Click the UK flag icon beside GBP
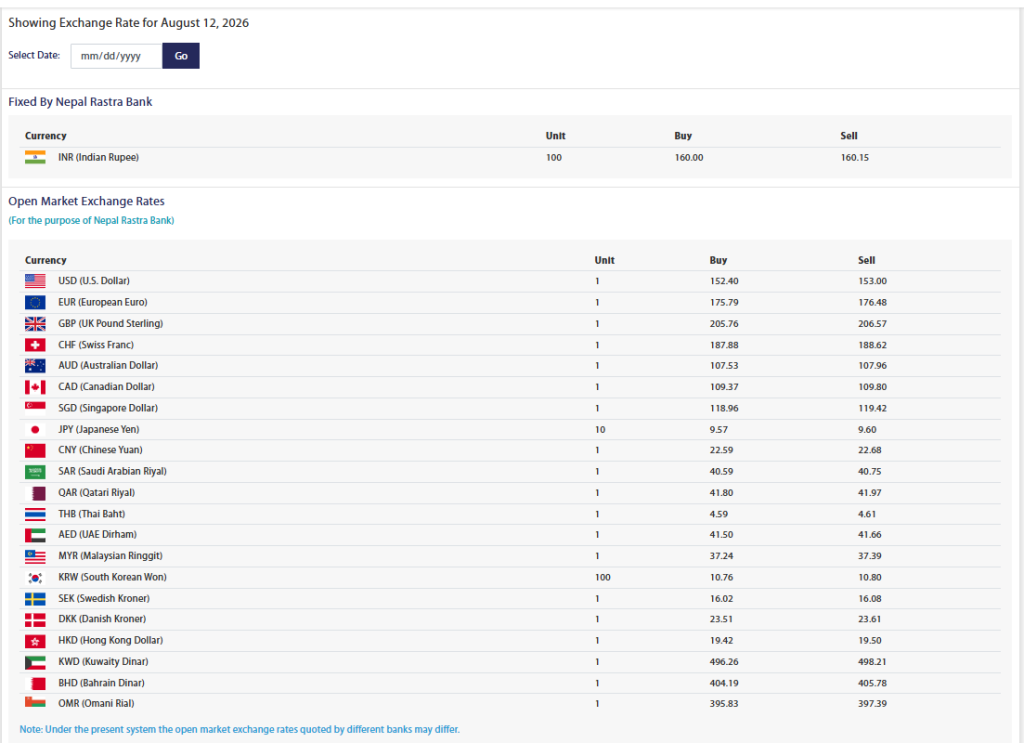Image resolution: width=1024 pixels, height=743 pixels. (35, 324)
